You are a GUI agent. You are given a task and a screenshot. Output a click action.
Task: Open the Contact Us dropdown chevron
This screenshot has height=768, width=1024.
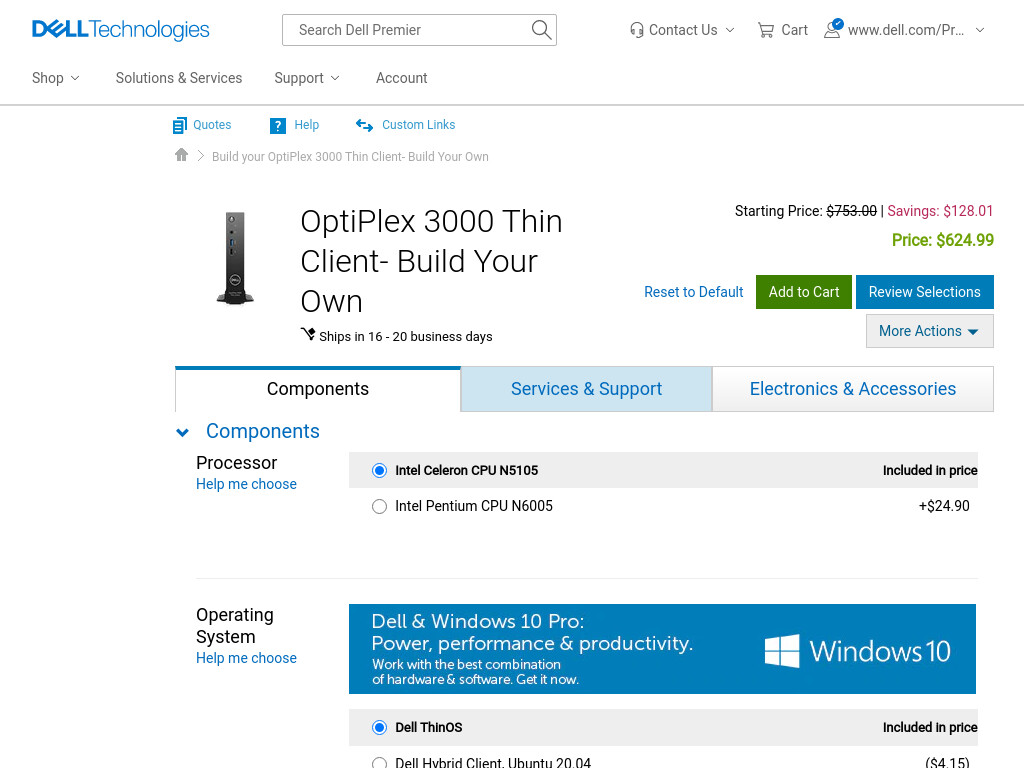click(x=730, y=30)
